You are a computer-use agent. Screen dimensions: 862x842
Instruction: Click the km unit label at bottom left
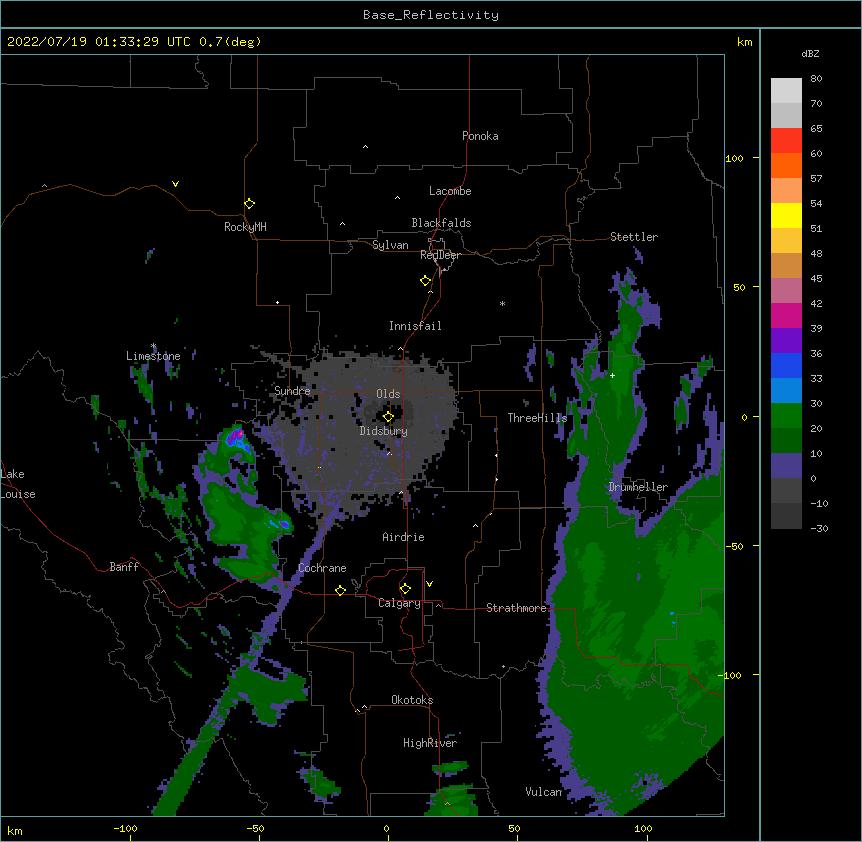[15, 831]
